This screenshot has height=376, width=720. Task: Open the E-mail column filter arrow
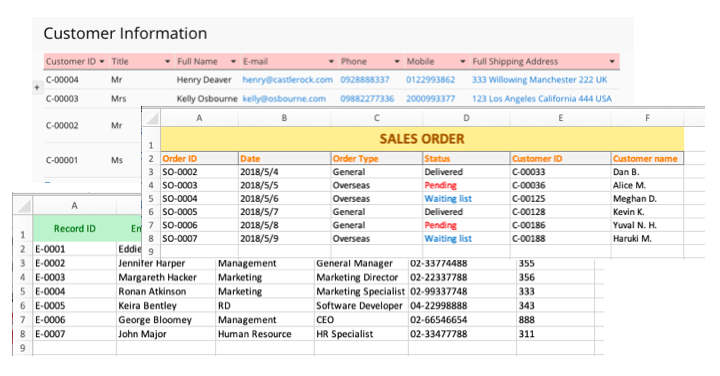331,62
